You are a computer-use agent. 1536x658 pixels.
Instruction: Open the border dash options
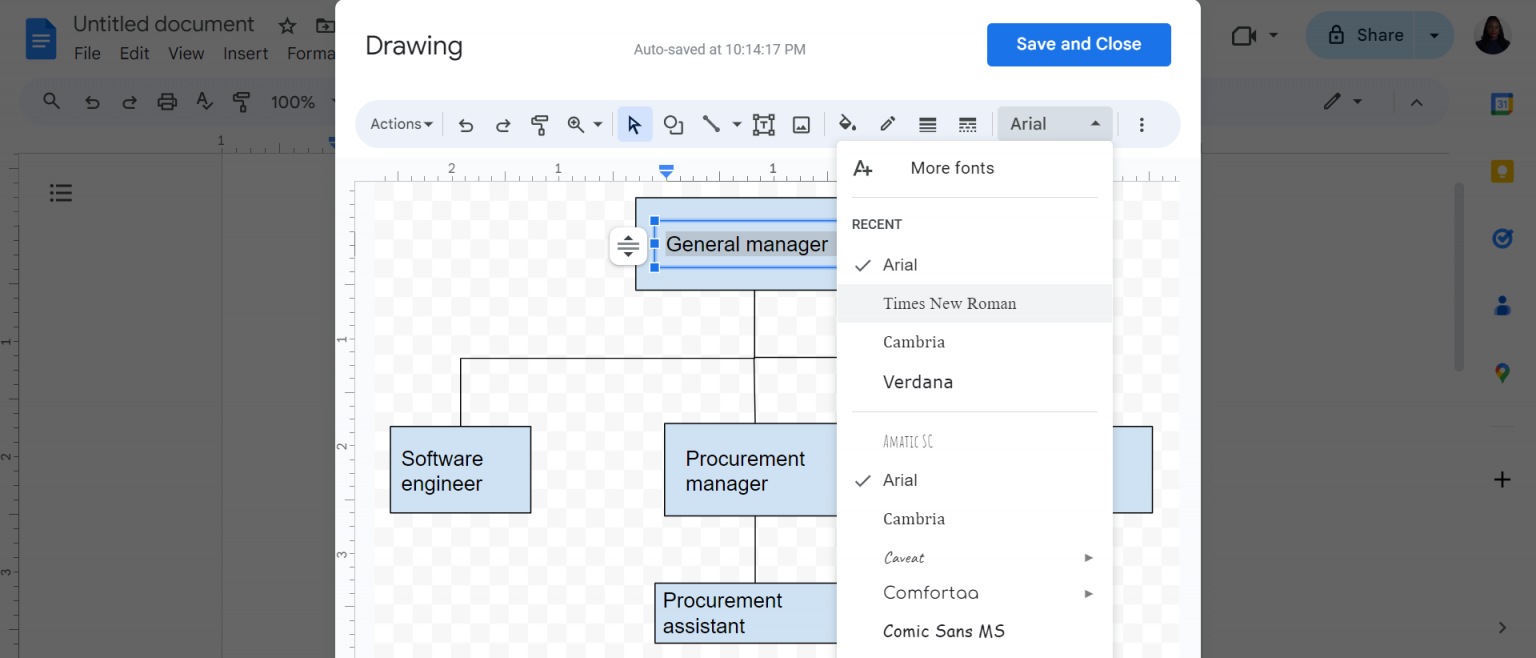click(x=967, y=124)
